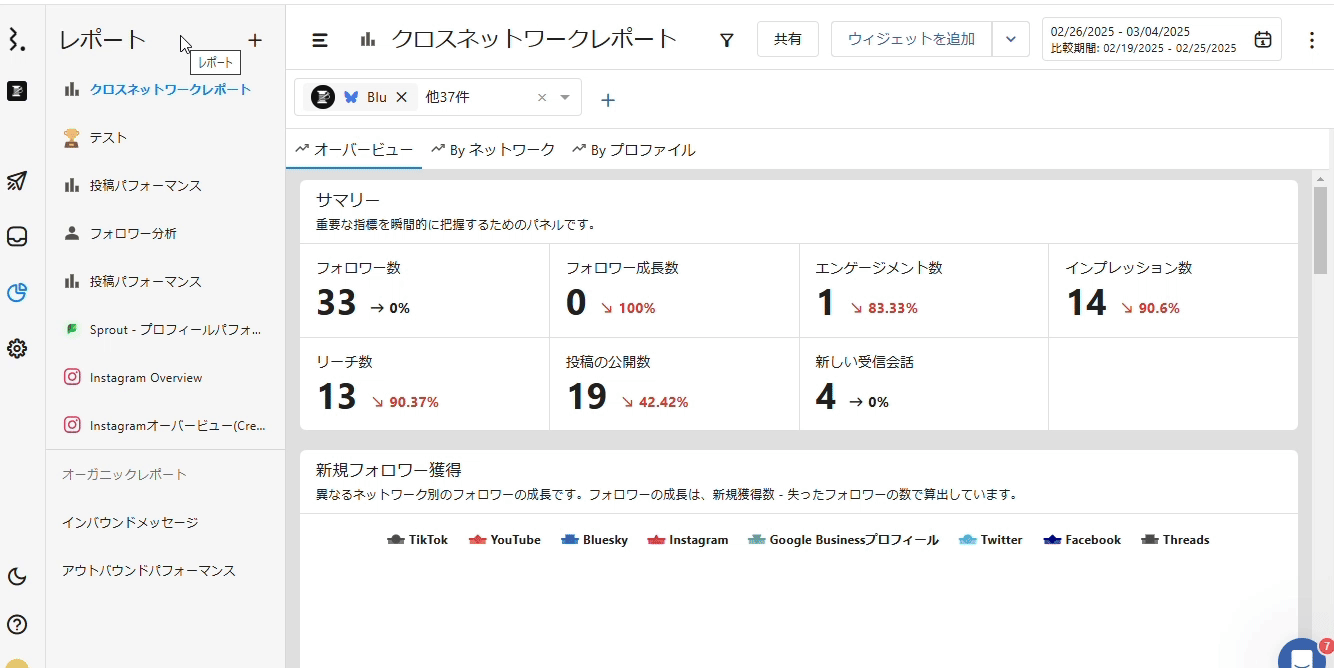Image resolution: width=1334 pixels, height=668 pixels.
Task: Remove the Blu profile chip
Action: [401, 97]
